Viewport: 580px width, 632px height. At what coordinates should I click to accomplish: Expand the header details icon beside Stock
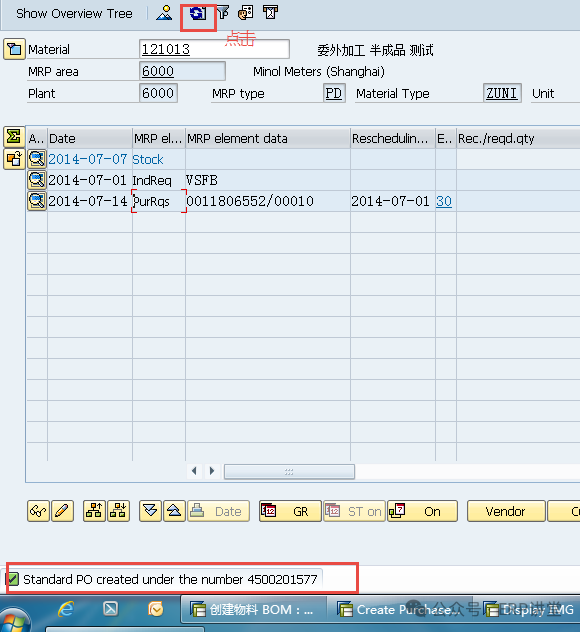click(14, 159)
